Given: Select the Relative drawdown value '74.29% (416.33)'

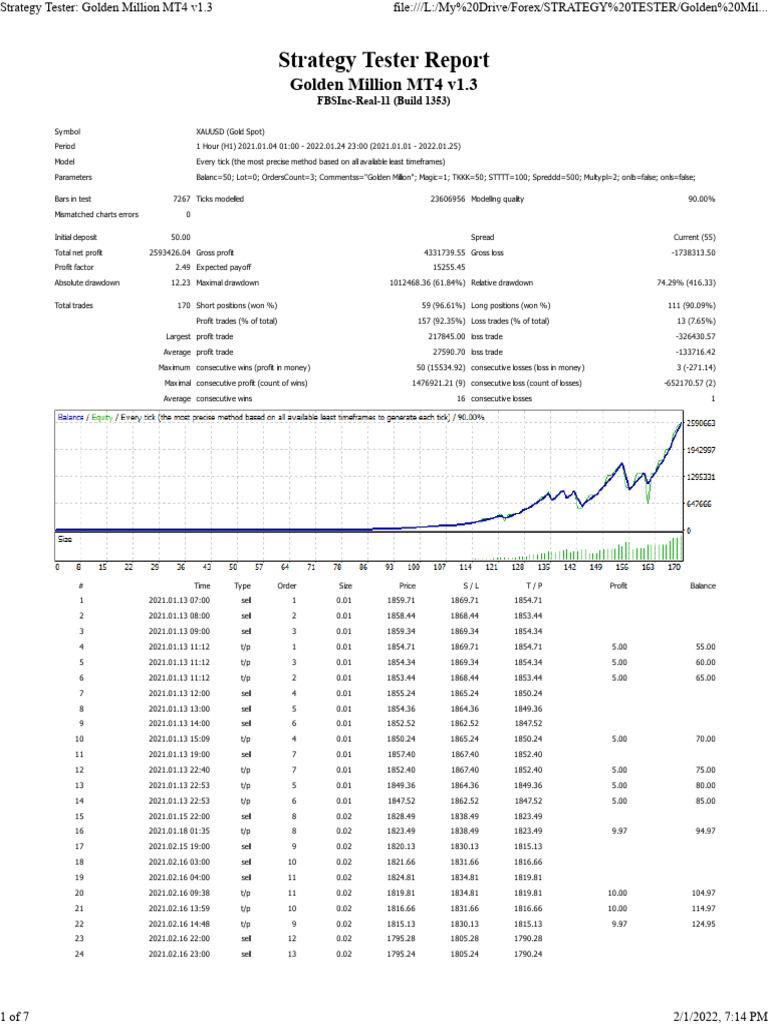Looking at the screenshot, I should [x=686, y=283].
